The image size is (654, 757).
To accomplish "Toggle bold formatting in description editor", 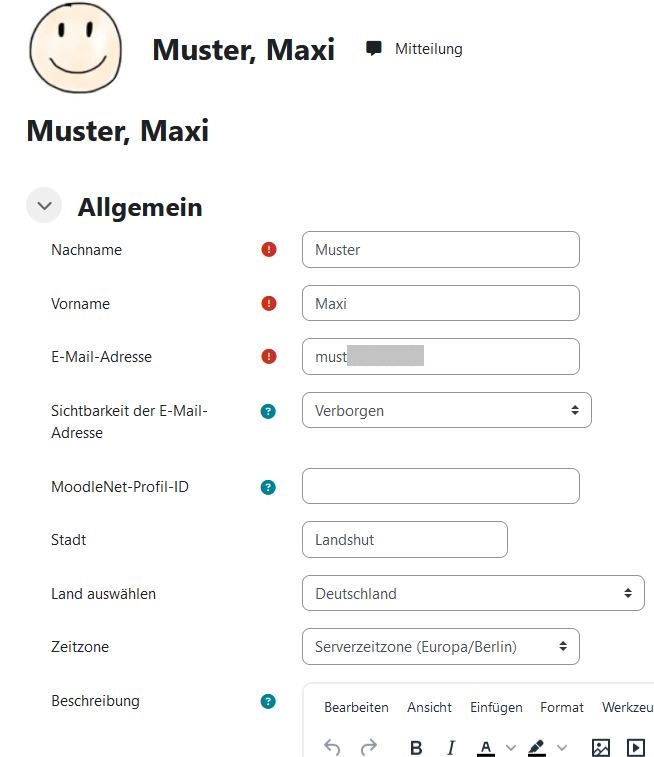I will (x=417, y=747).
